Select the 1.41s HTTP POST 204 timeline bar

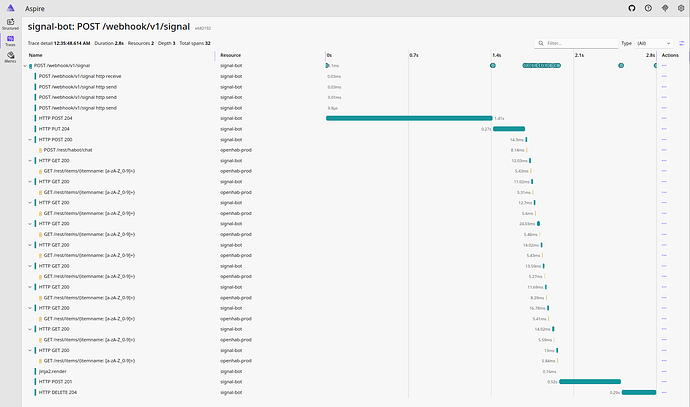click(409, 118)
